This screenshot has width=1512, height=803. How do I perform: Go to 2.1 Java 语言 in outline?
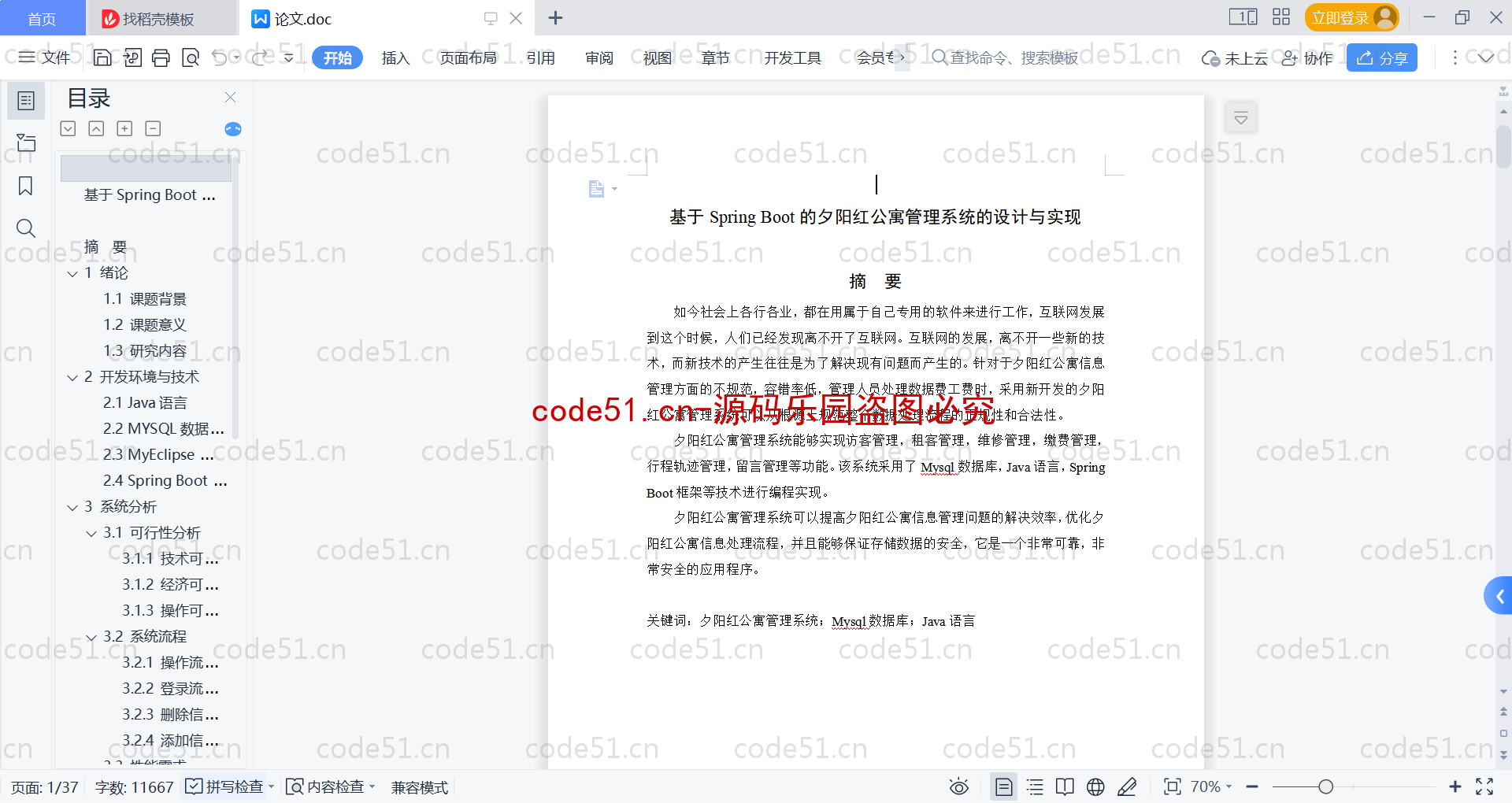(x=145, y=403)
